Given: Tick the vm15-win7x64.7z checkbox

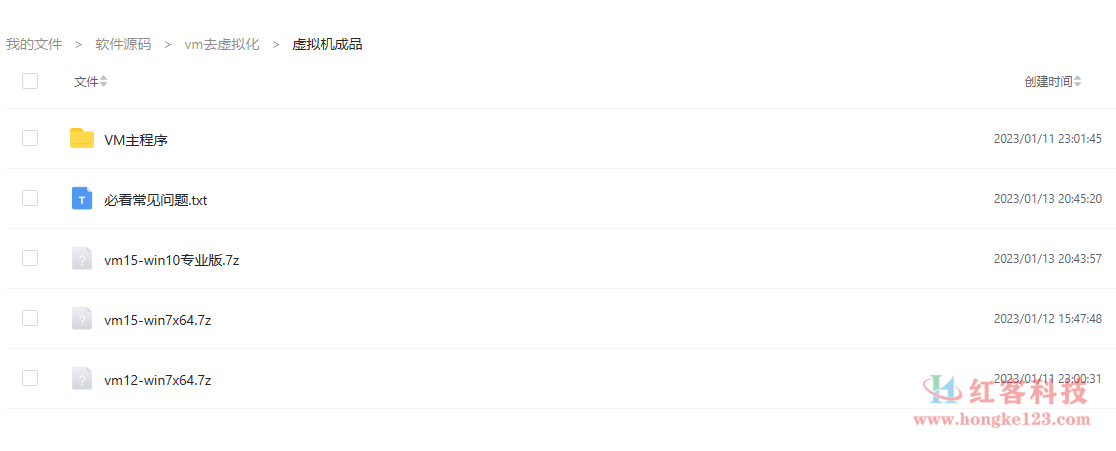Looking at the screenshot, I should point(30,318).
